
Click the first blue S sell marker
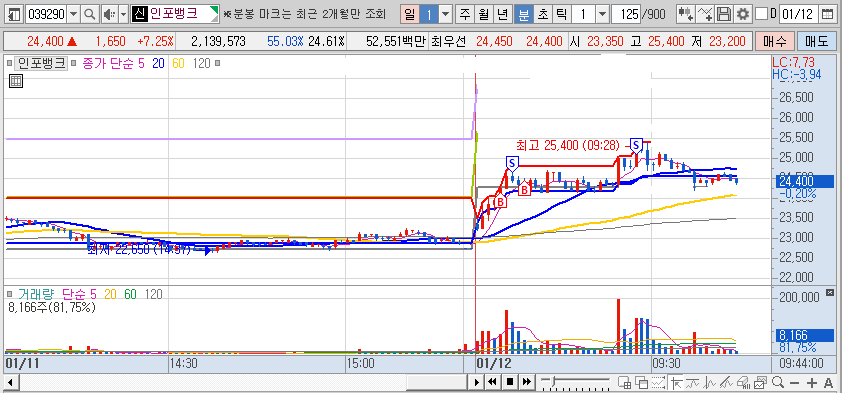513,163
